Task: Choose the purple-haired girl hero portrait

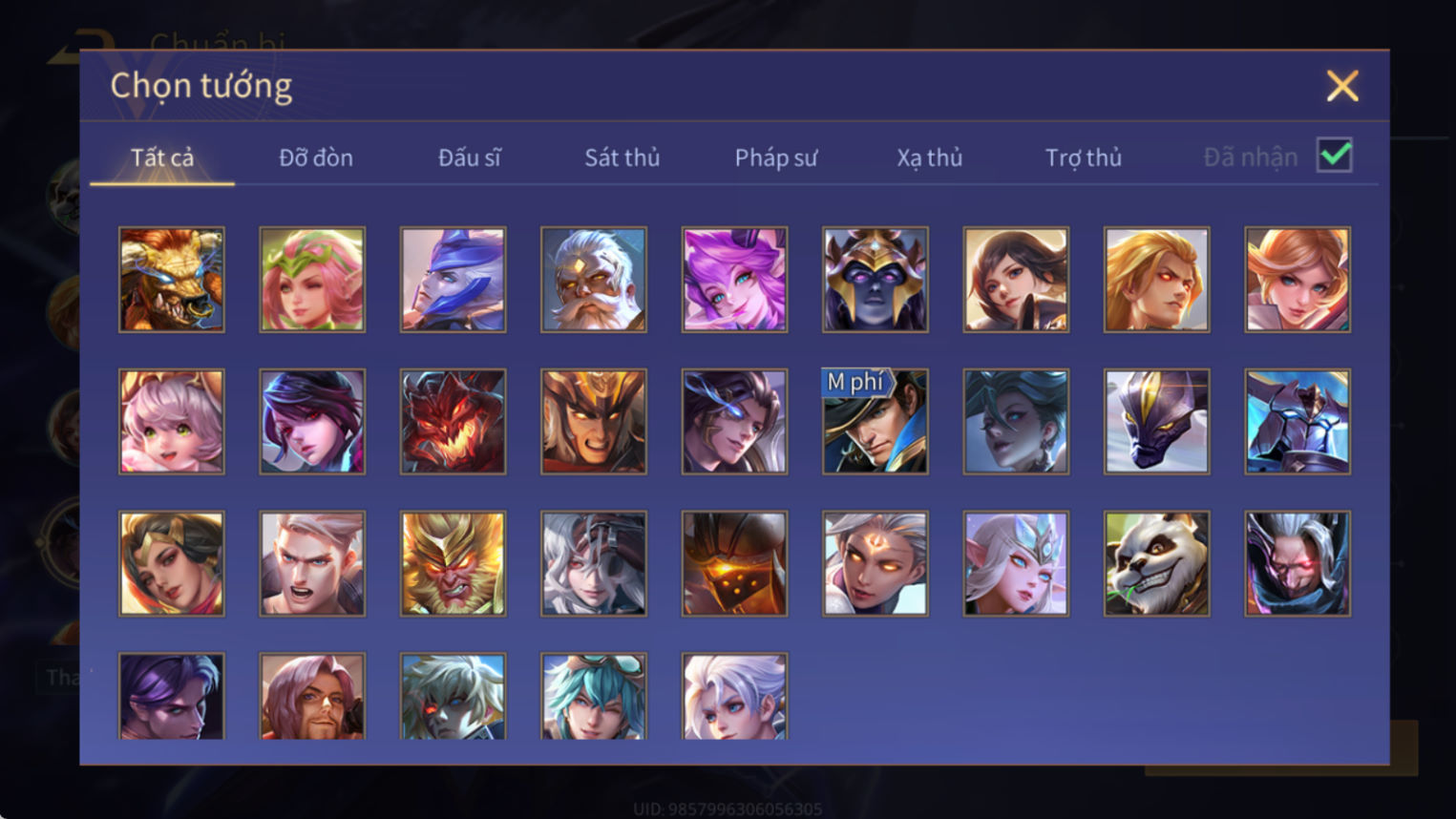Action: [734, 280]
